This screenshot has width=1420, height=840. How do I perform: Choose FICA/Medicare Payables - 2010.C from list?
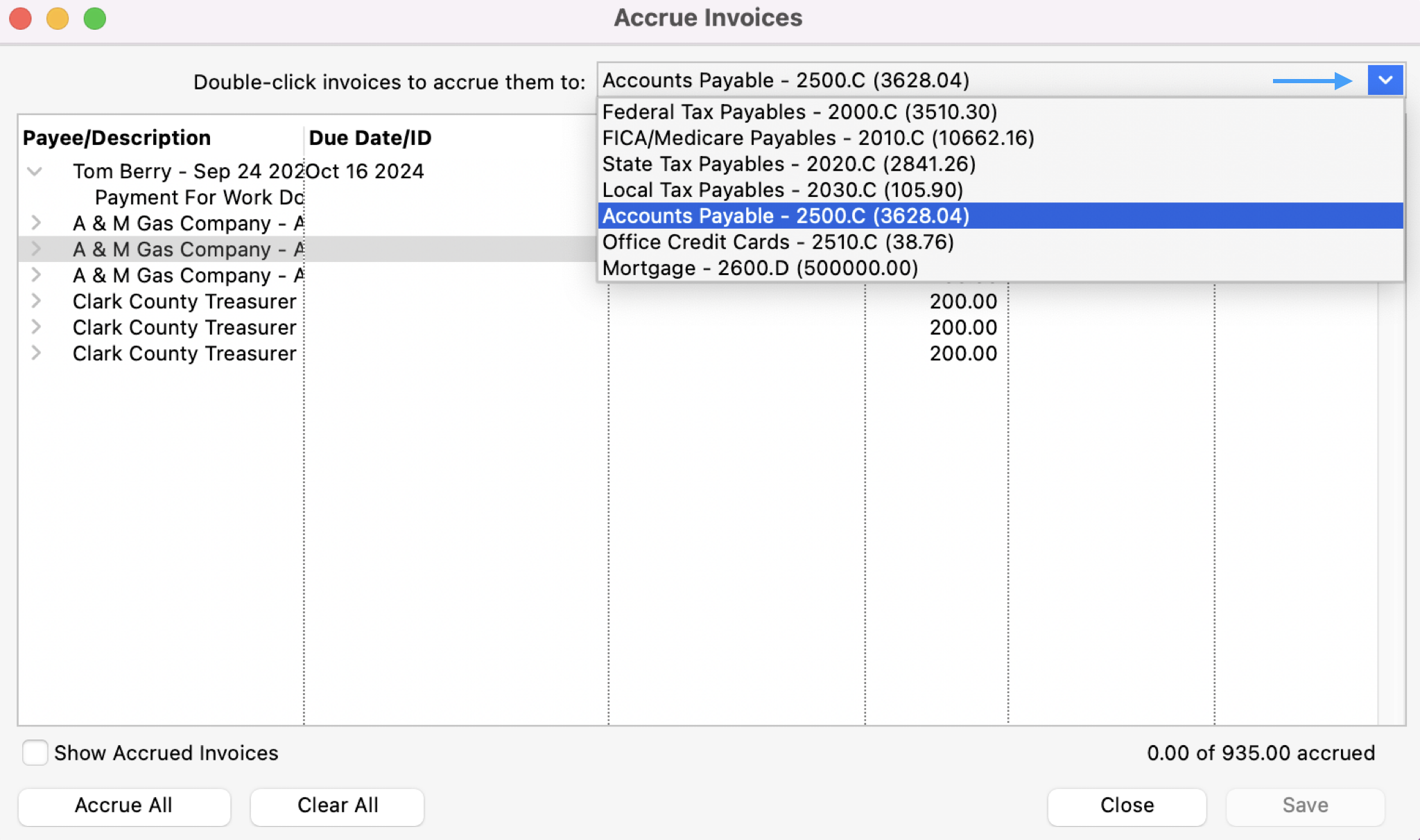(817, 138)
